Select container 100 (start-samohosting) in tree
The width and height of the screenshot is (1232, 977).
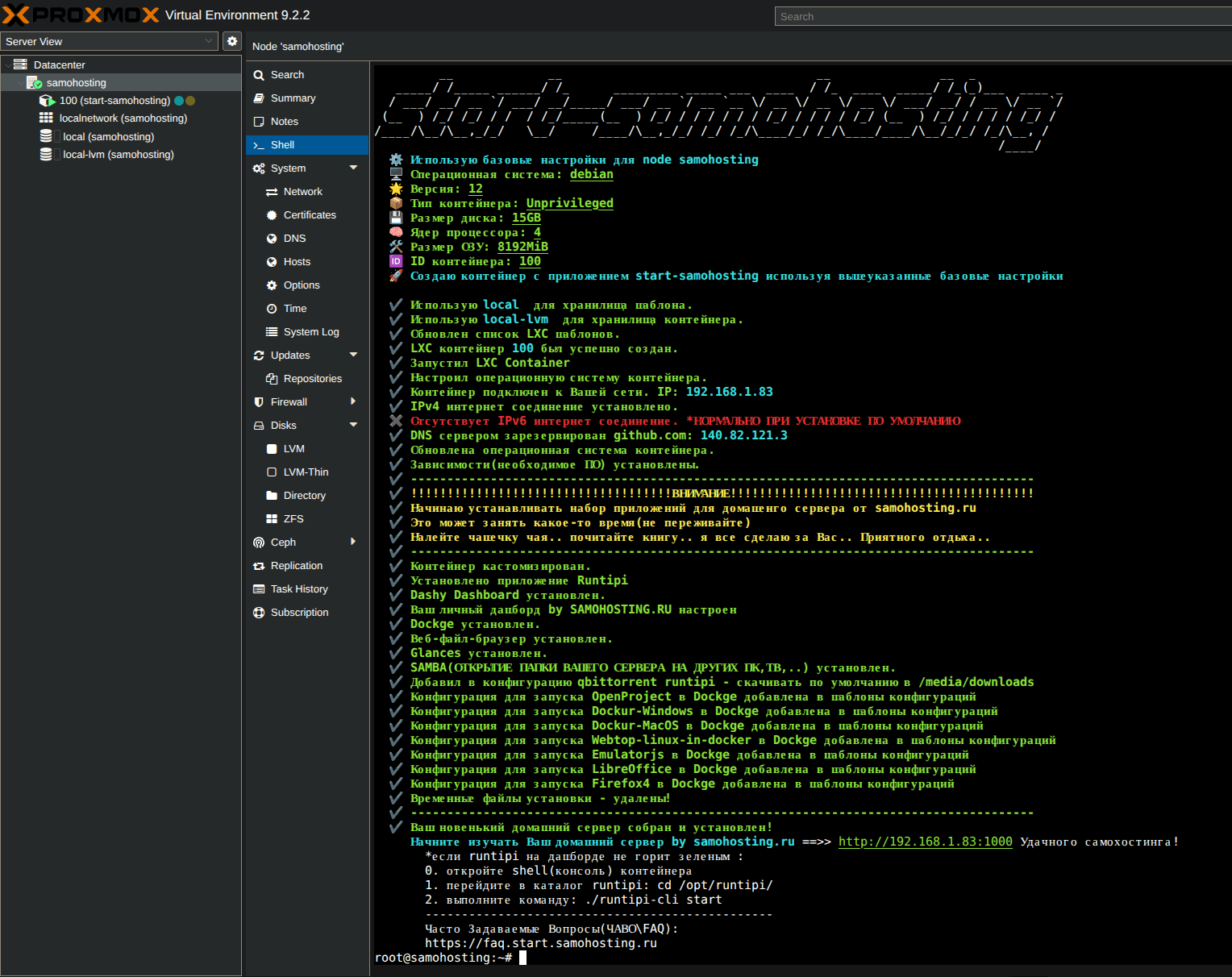point(121,101)
